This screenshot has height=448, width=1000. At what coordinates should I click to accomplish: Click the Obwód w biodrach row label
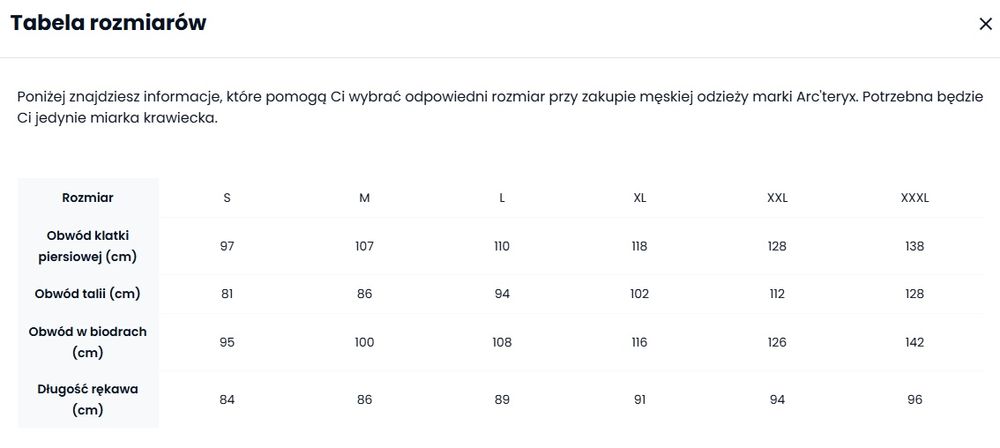pos(88,342)
